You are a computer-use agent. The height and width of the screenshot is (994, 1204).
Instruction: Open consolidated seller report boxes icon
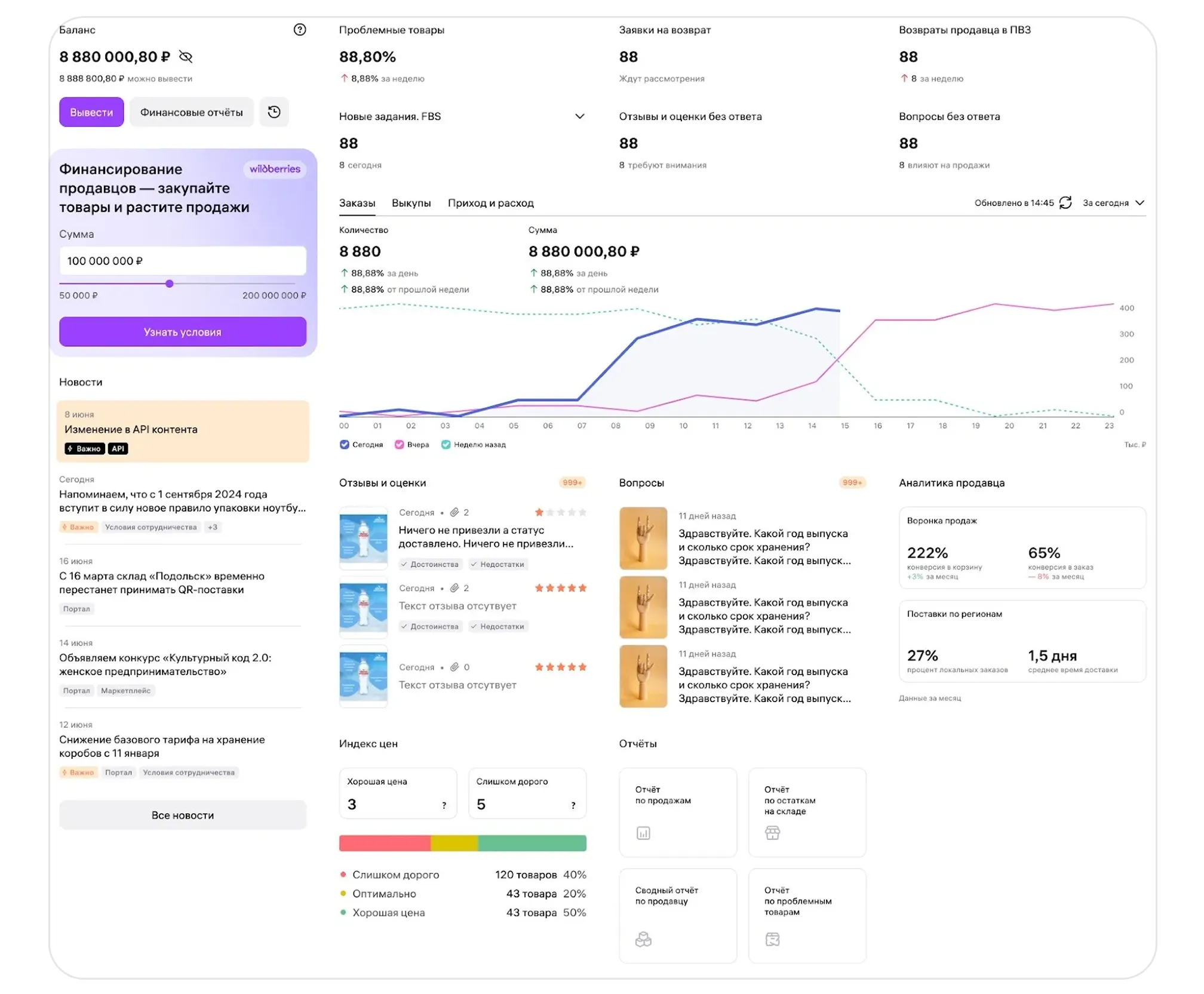643,939
